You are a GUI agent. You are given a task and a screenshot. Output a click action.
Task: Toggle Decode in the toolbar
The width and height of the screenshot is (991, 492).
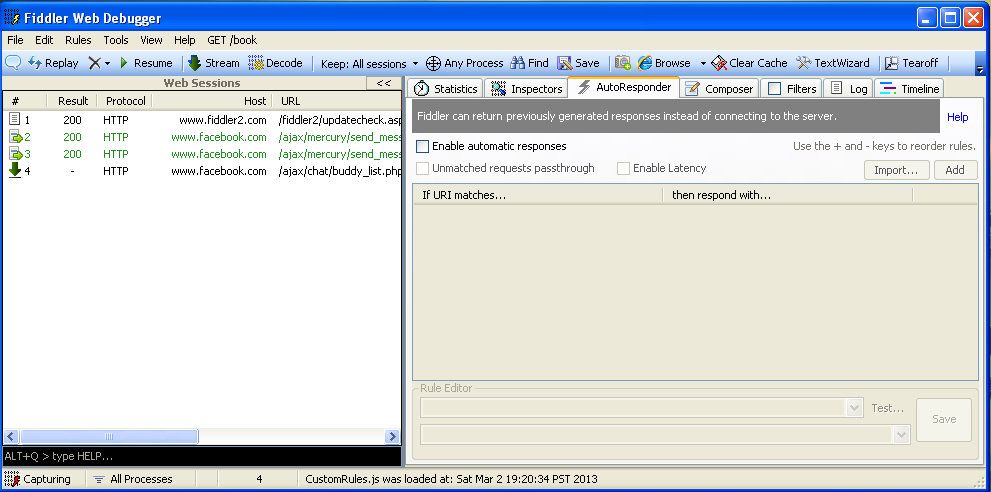[276, 63]
